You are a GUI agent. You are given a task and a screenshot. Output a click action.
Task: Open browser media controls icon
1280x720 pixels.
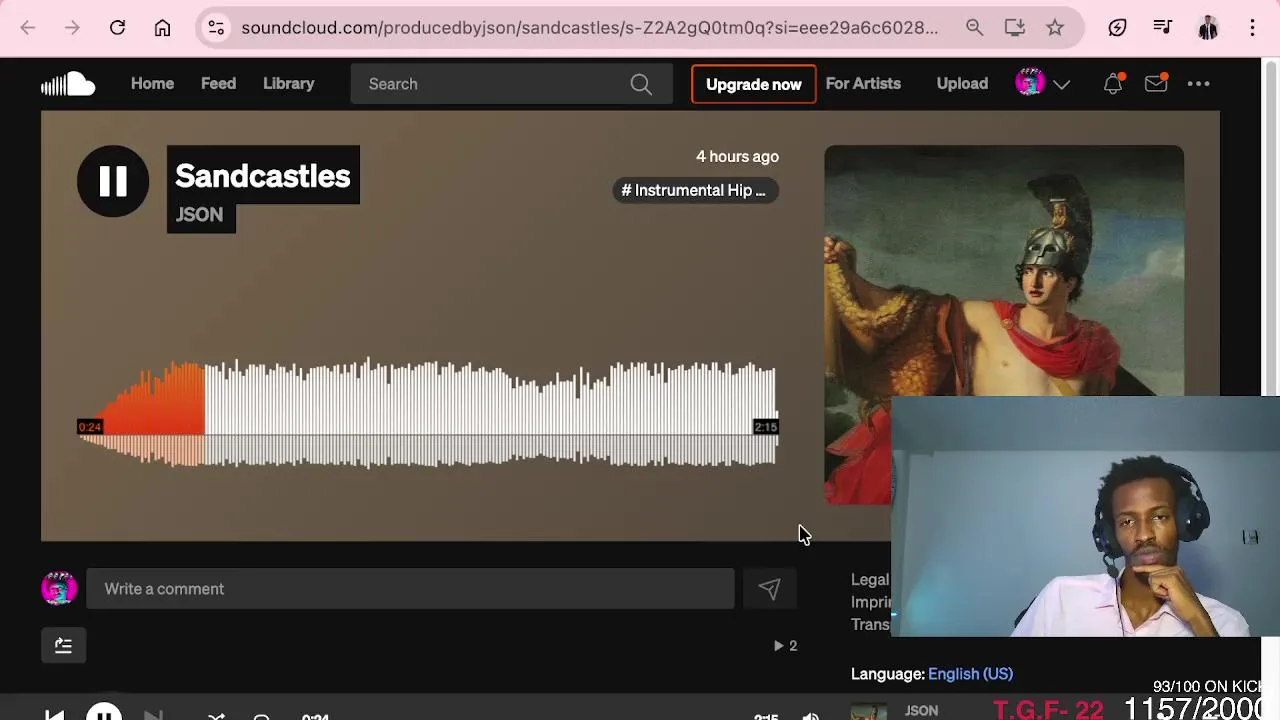pyautogui.click(x=1162, y=28)
